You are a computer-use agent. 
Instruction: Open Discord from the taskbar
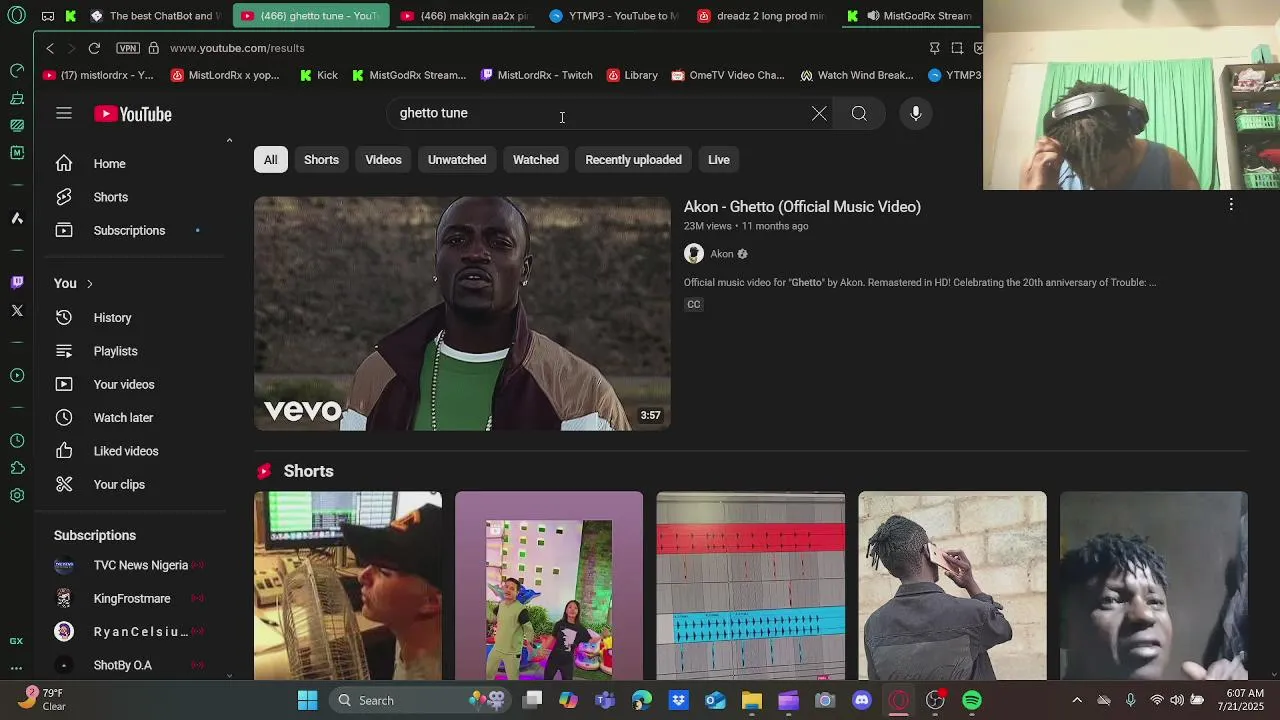tap(862, 700)
